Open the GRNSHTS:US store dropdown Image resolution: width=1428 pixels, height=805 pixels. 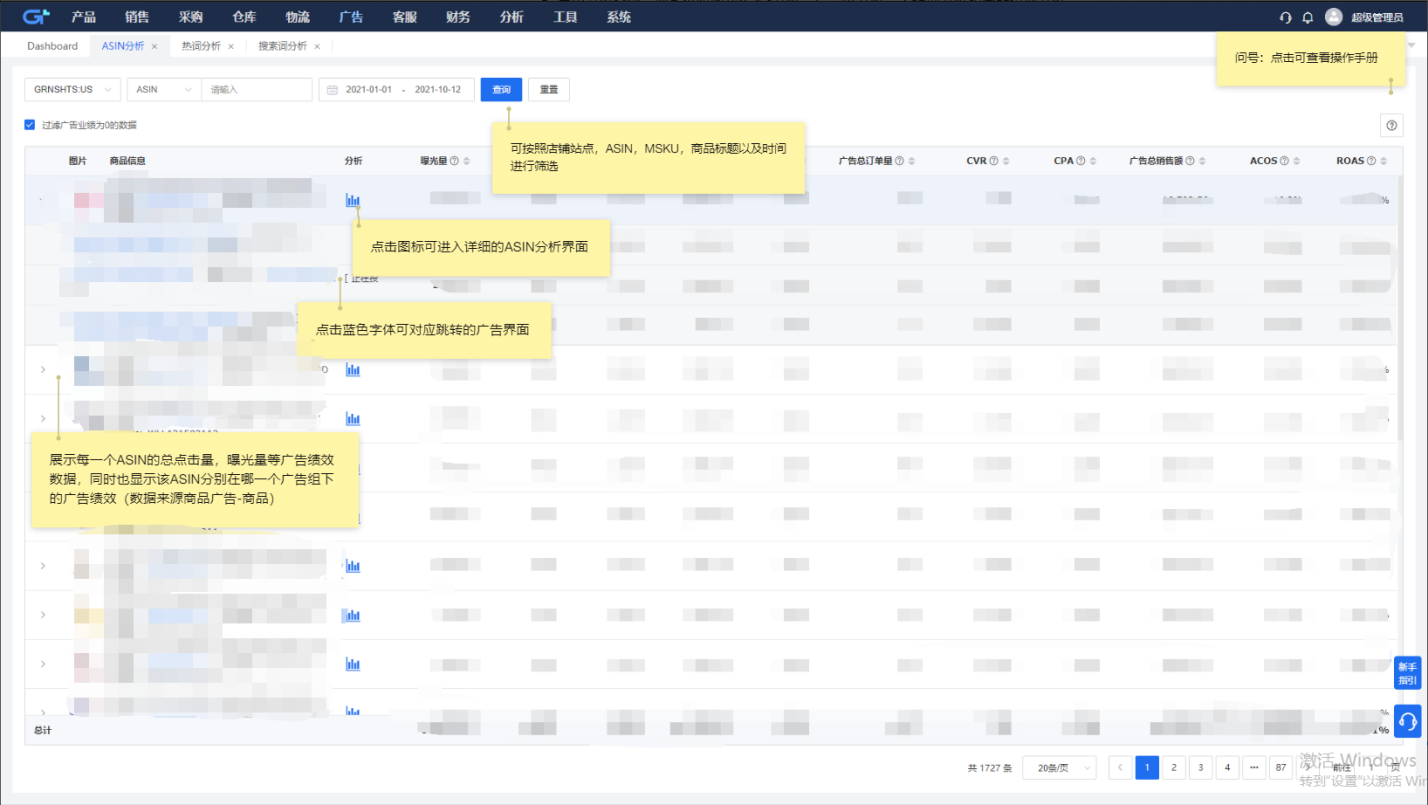pos(72,90)
